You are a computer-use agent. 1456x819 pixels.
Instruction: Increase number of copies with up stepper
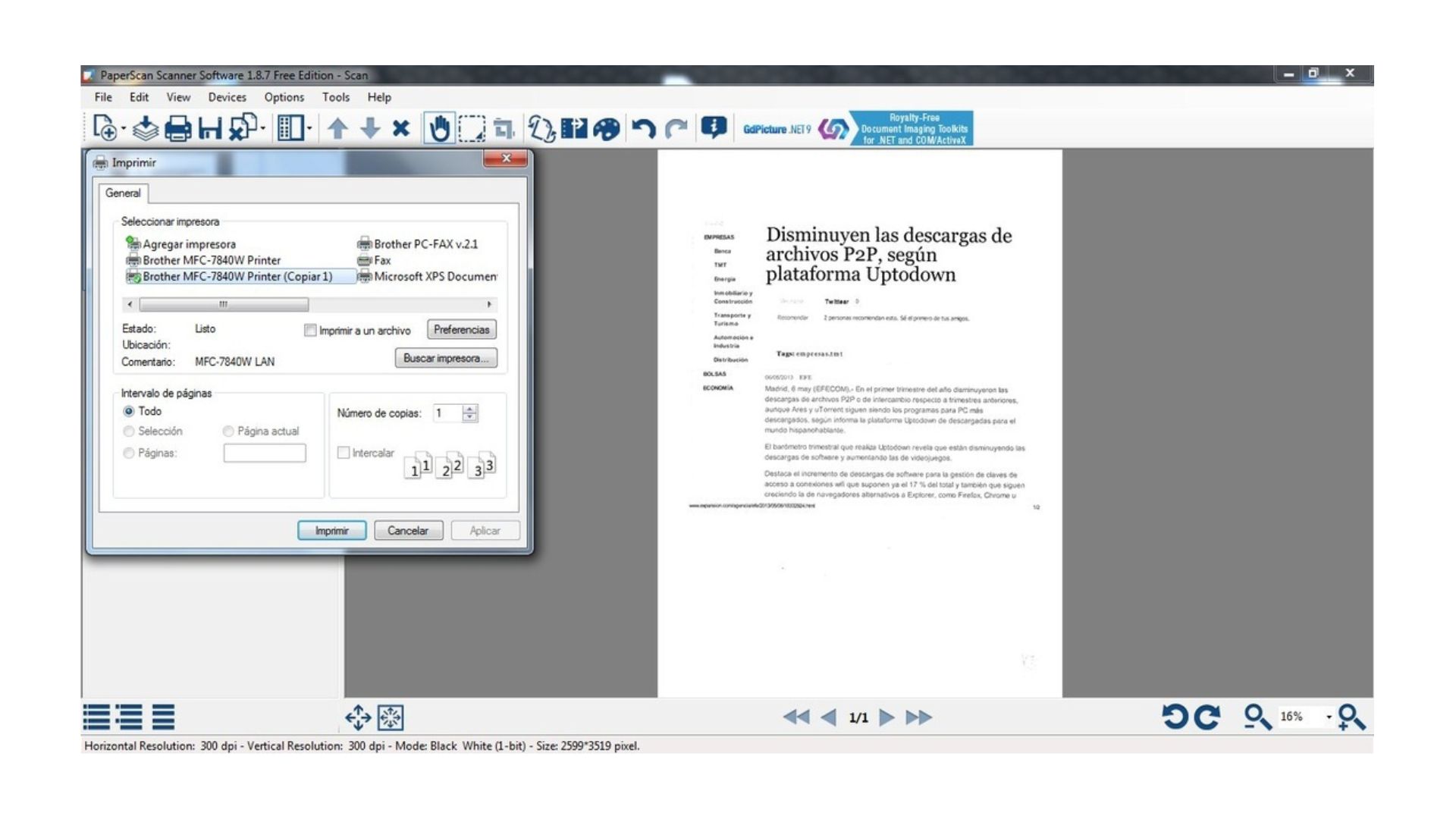coord(470,409)
